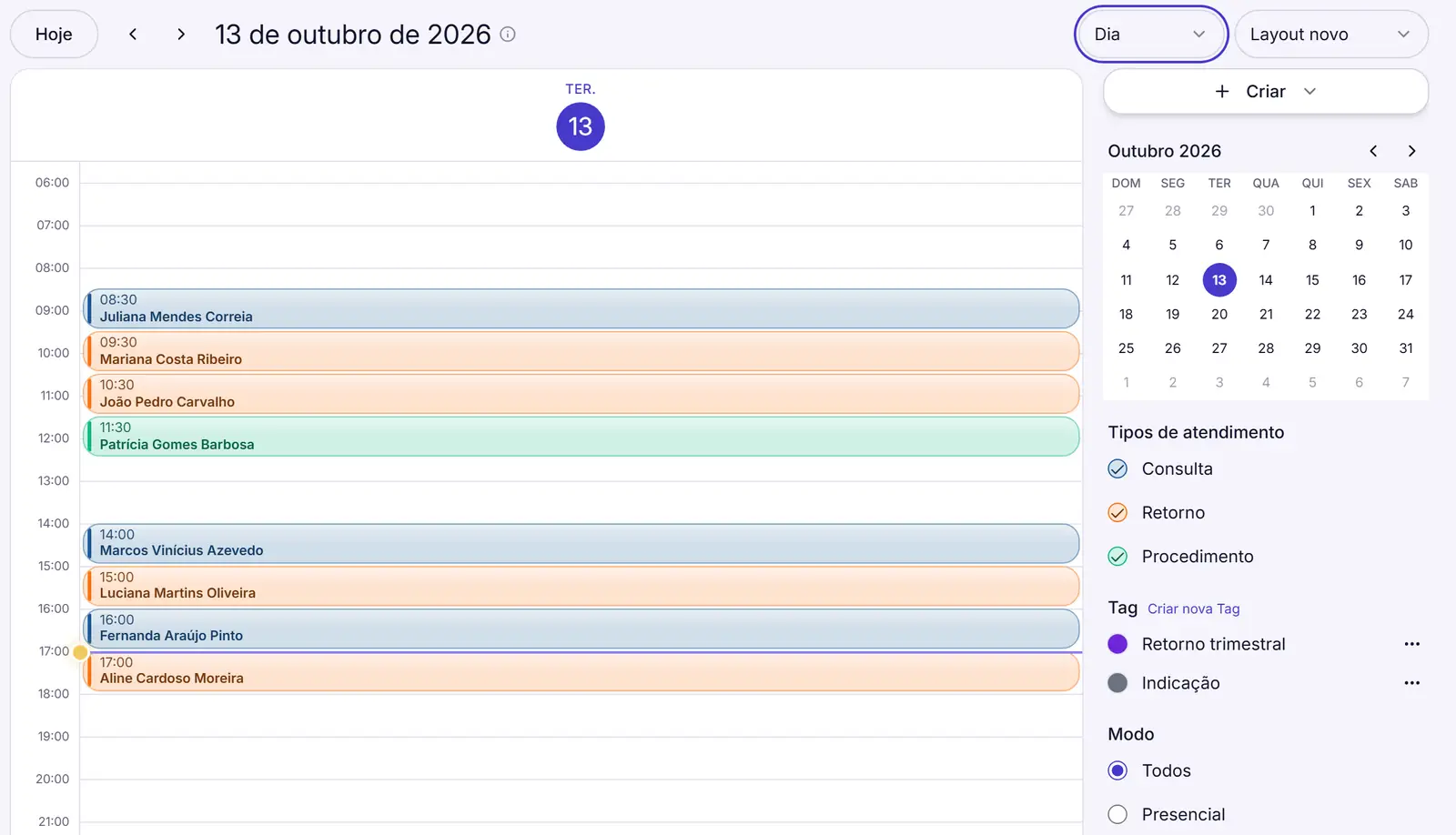
Task: Click the Retorno trimestral purple color dot
Action: (1117, 644)
